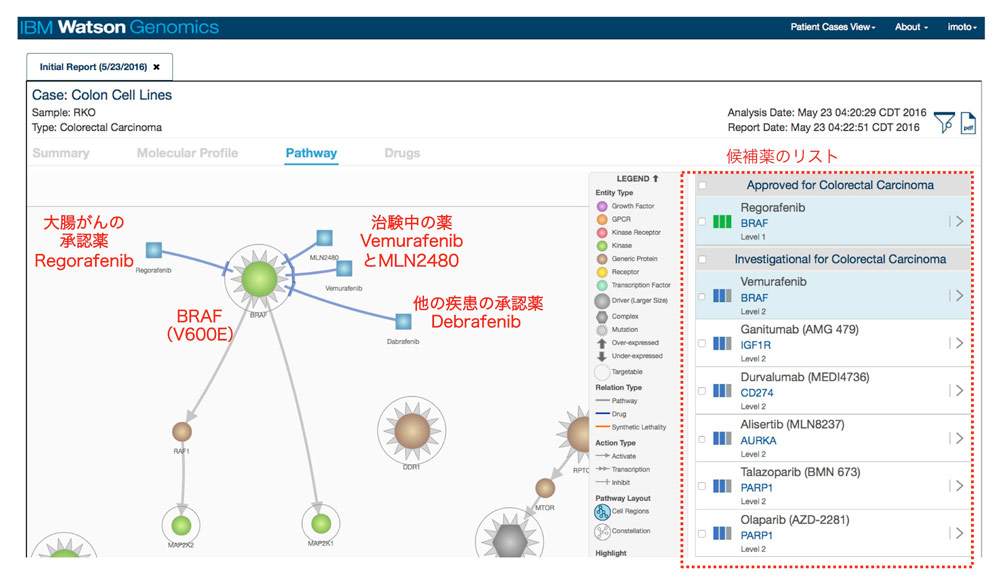Click the green BRAF kinase node
1000x584 pixels.
(259, 279)
